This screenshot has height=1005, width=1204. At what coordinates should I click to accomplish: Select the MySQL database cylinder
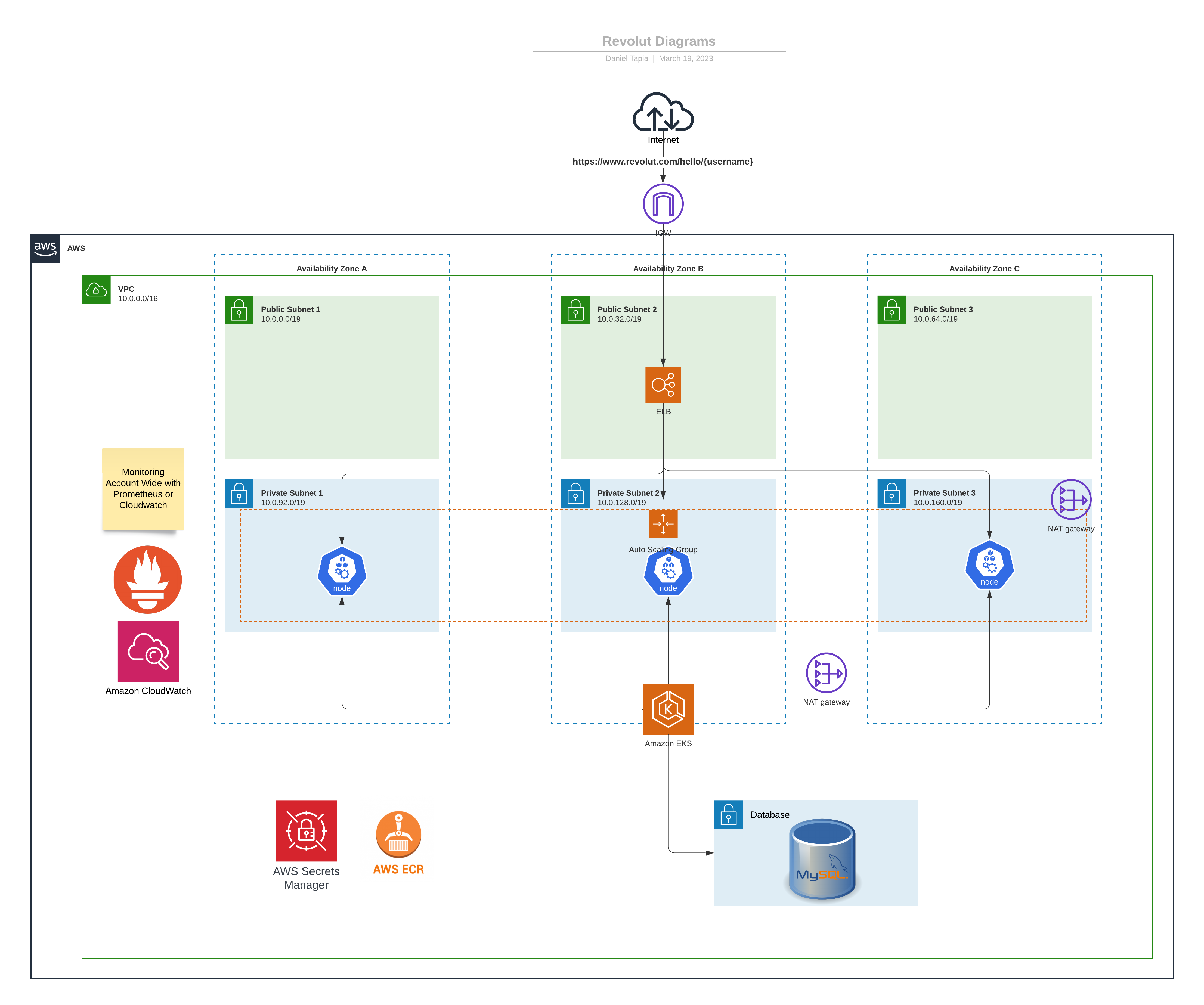(x=822, y=859)
